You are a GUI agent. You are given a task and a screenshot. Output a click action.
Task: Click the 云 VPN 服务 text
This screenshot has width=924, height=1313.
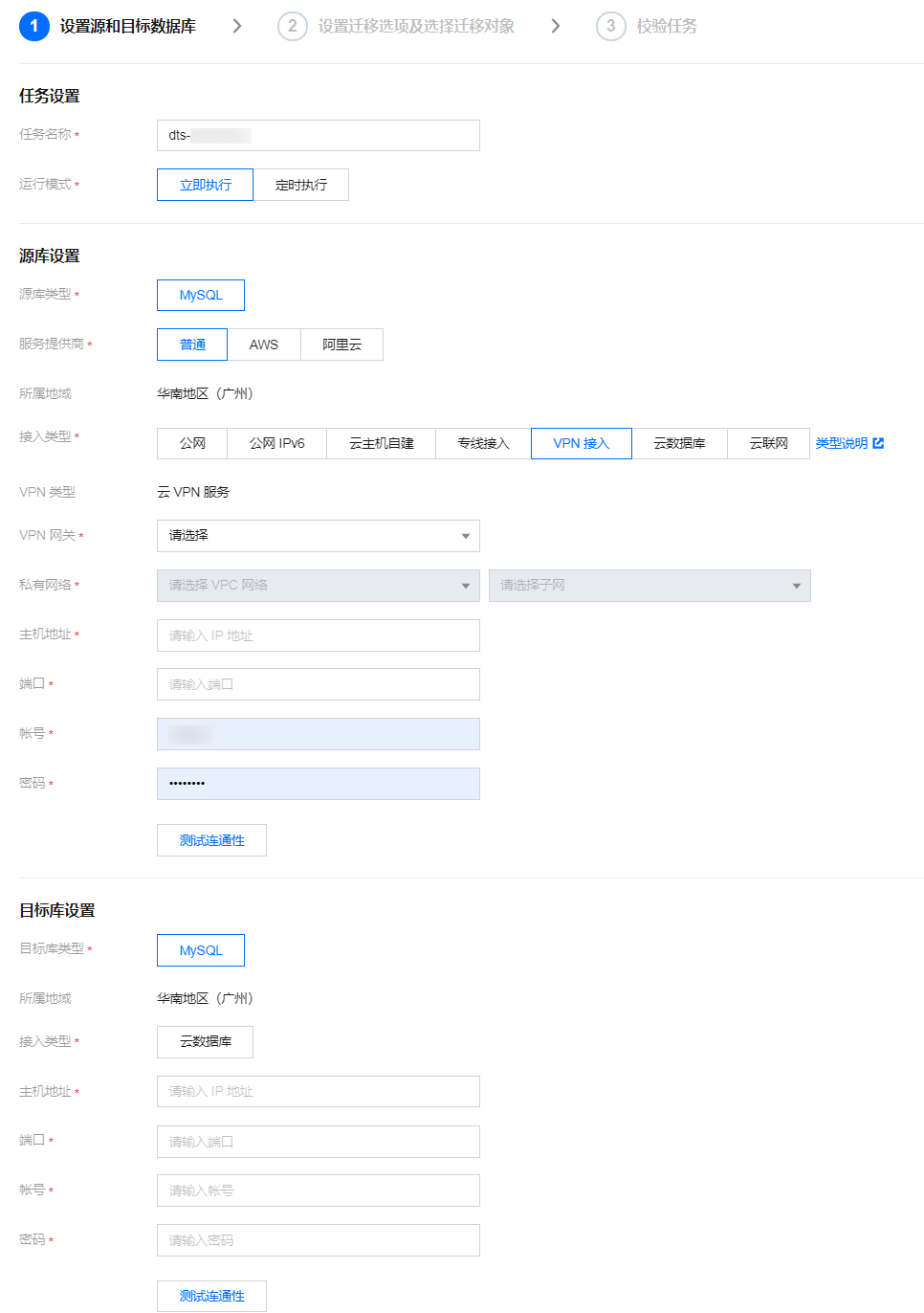[193, 492]
